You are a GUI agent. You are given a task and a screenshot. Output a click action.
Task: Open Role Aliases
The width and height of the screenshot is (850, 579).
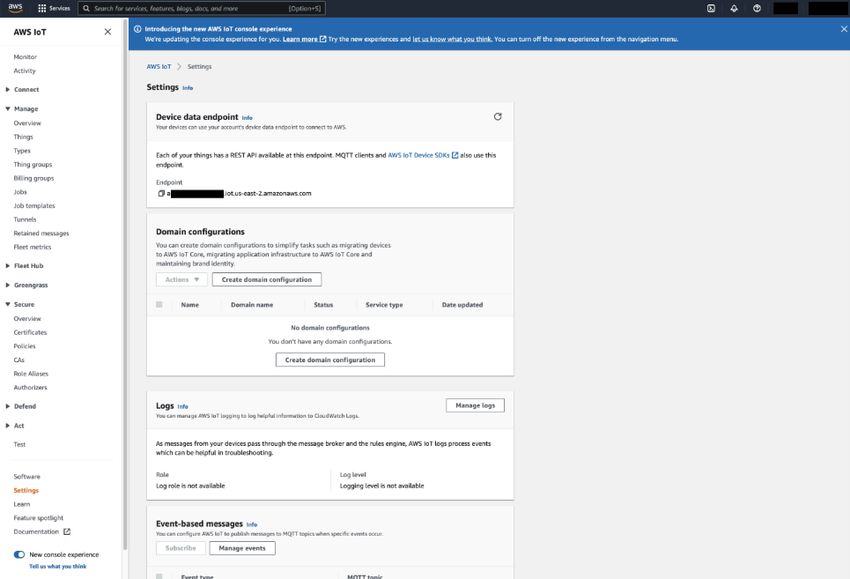click(x=31, y=374)
